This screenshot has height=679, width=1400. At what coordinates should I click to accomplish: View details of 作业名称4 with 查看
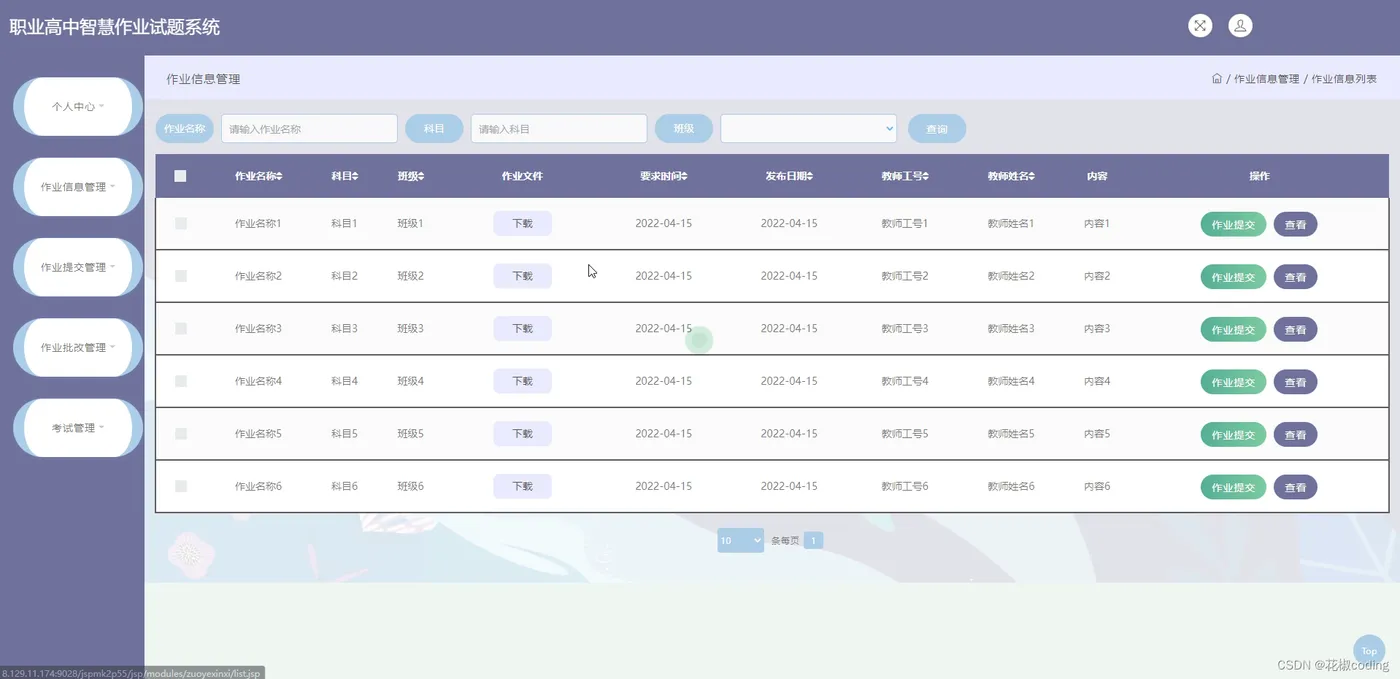point(1295,382)
